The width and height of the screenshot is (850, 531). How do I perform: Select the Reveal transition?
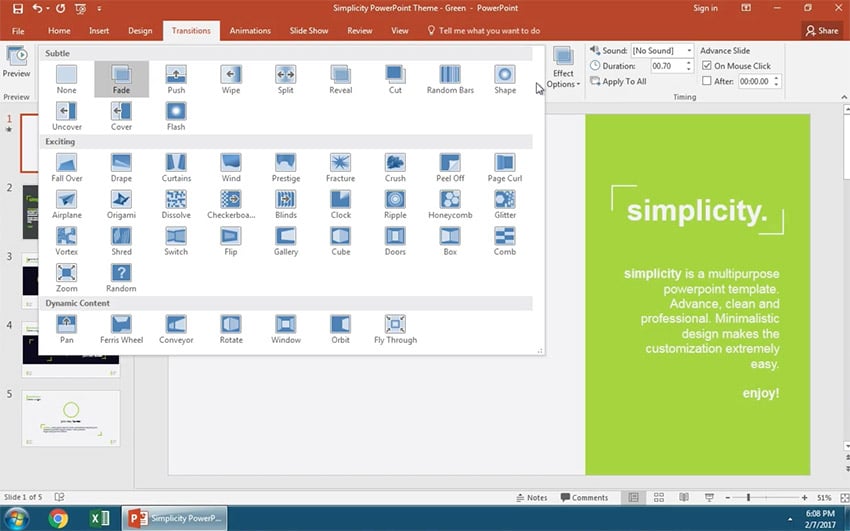point(340,79)
